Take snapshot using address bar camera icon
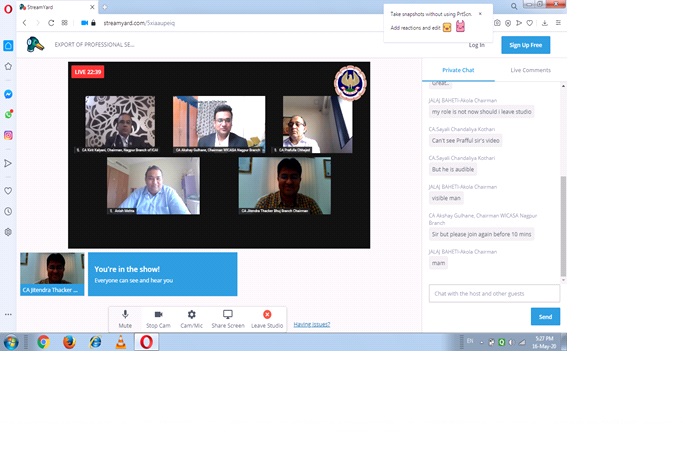This screenshot has height=460, width=685. (x=497, y=23)
